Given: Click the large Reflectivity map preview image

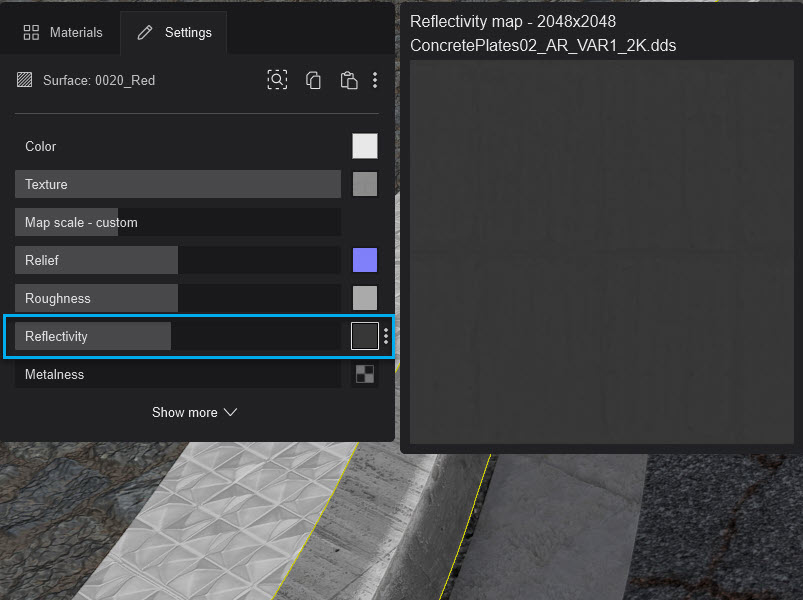Looking at the screenshot, I should click(602, 251).
